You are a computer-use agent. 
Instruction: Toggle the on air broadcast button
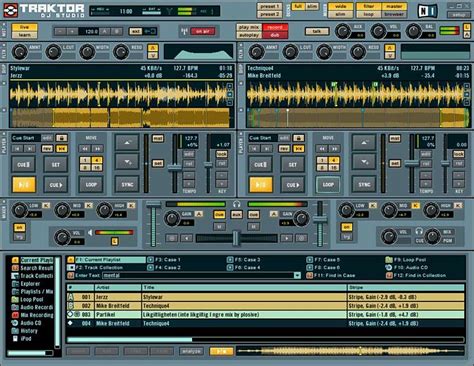[203, 31]
